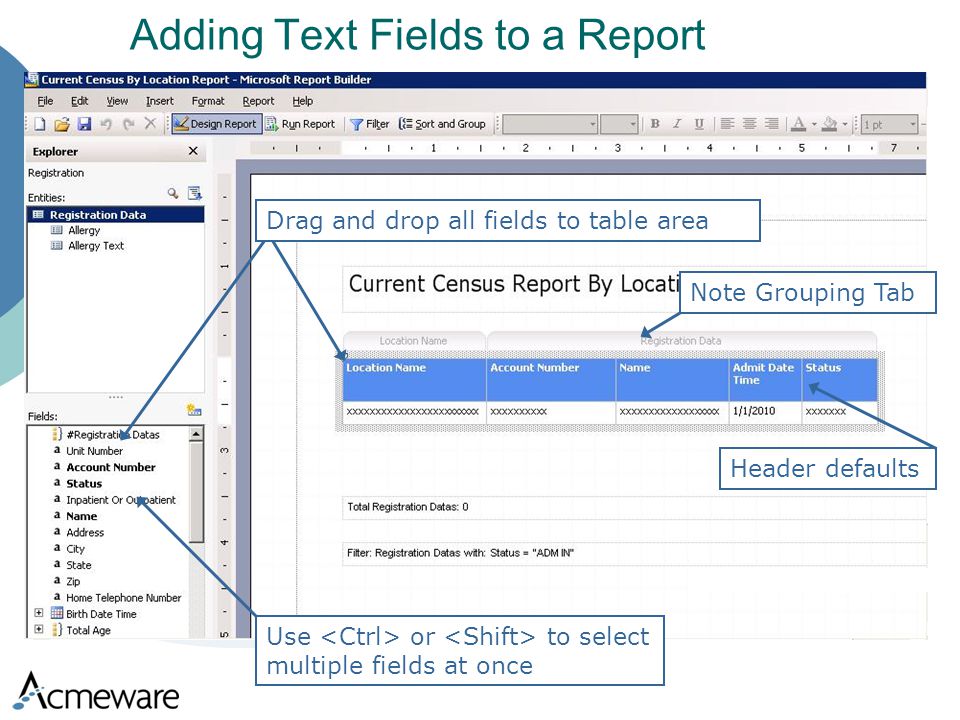Screen dimensions: 960x720
Task: Click the Redo arrow icon
Action: [x=128, y=124]
